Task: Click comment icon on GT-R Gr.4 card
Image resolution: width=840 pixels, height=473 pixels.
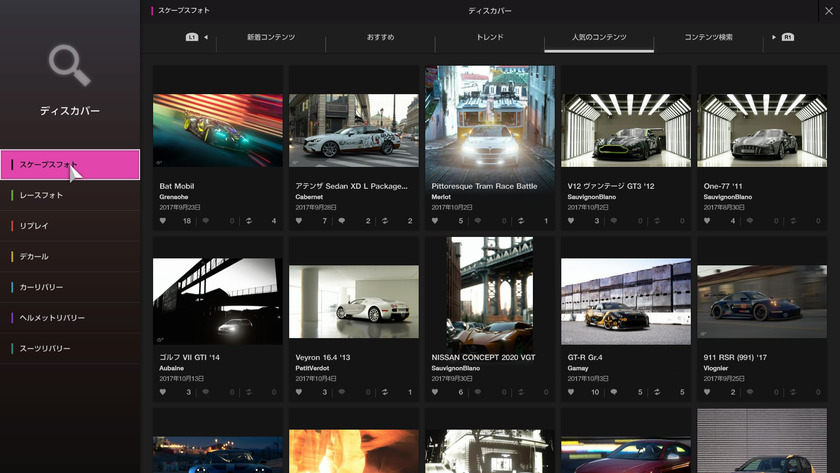Action: click(614, 393)
